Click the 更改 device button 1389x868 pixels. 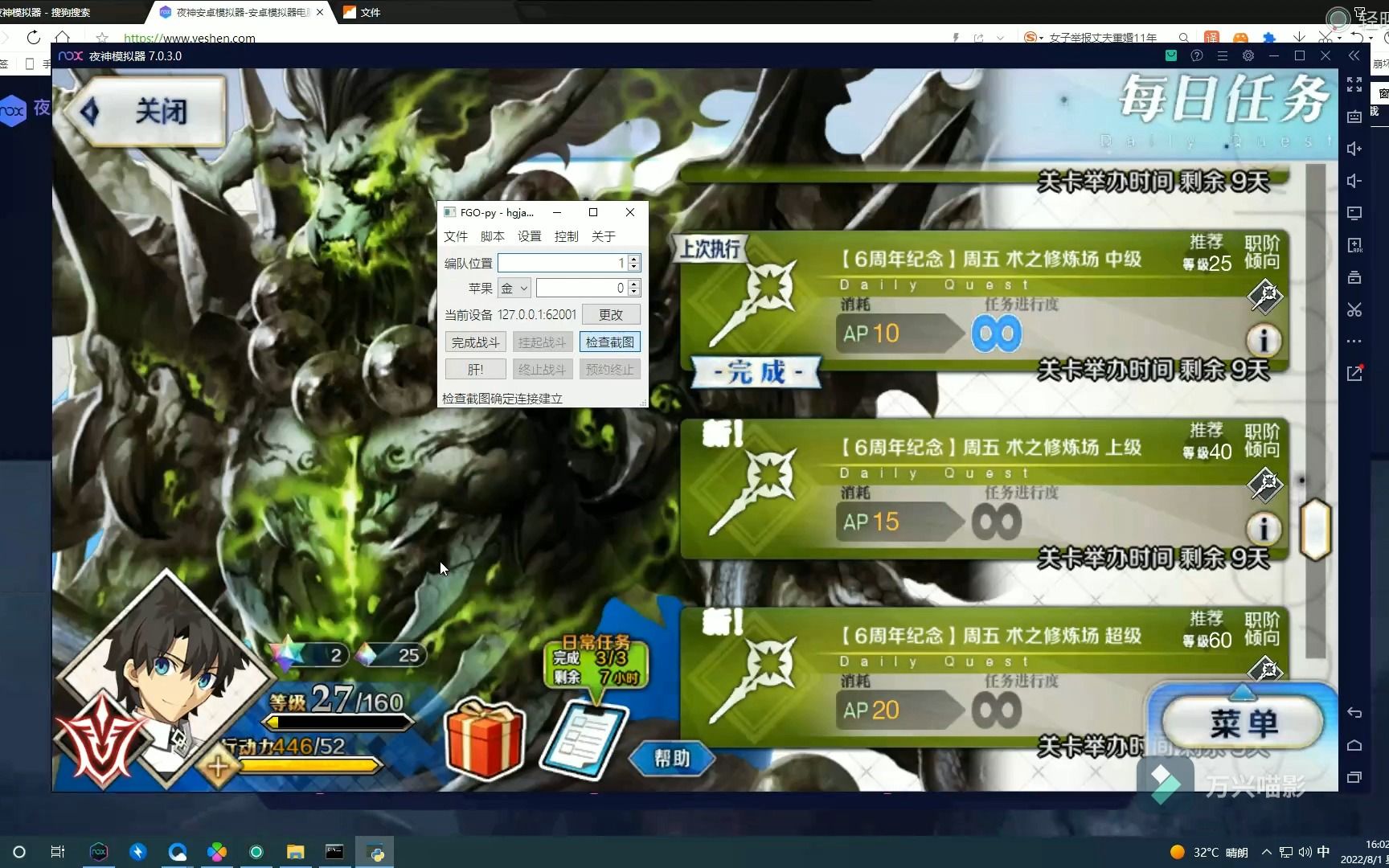pos(611,314)
